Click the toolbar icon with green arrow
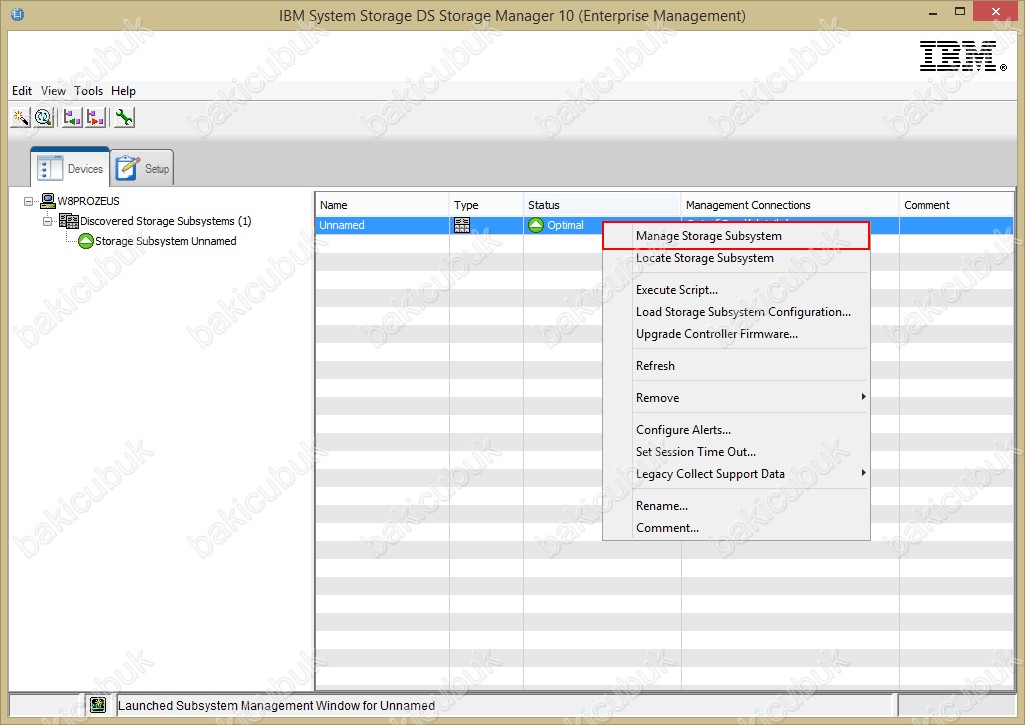This screenshot has height=725, width=1025. [x=72, y=118]
